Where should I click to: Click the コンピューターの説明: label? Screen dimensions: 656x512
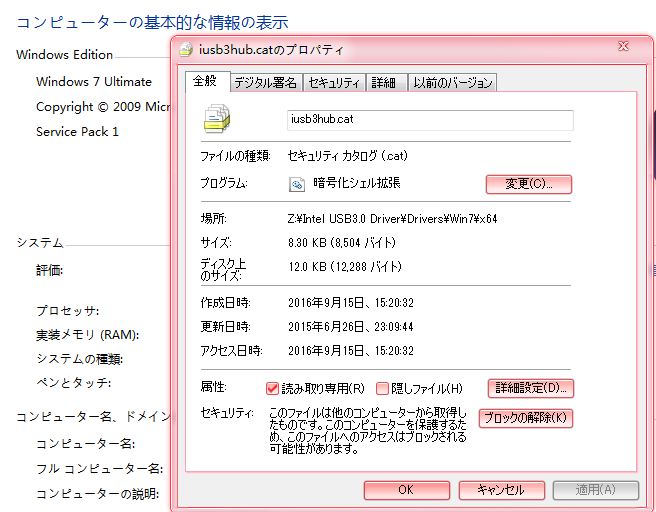point(97,494)
